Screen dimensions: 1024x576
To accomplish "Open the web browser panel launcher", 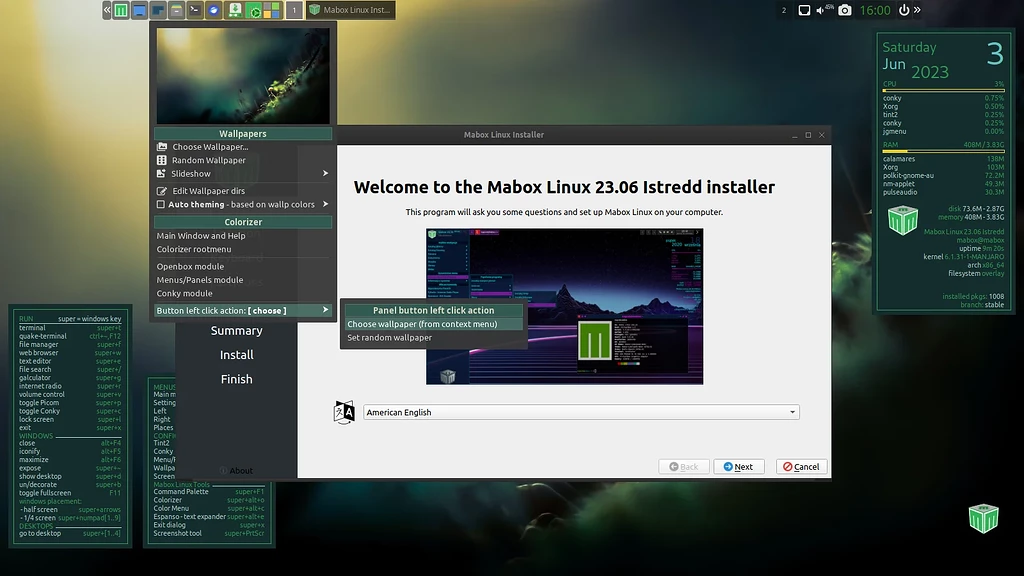I will (x=214, y=11).
